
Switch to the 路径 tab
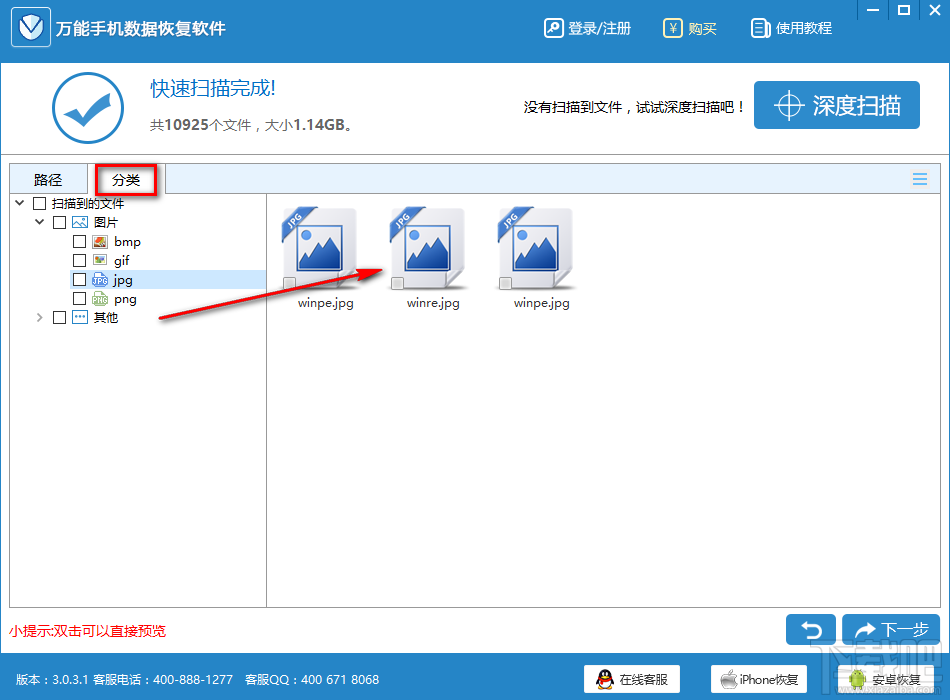(x=47, y=179)
